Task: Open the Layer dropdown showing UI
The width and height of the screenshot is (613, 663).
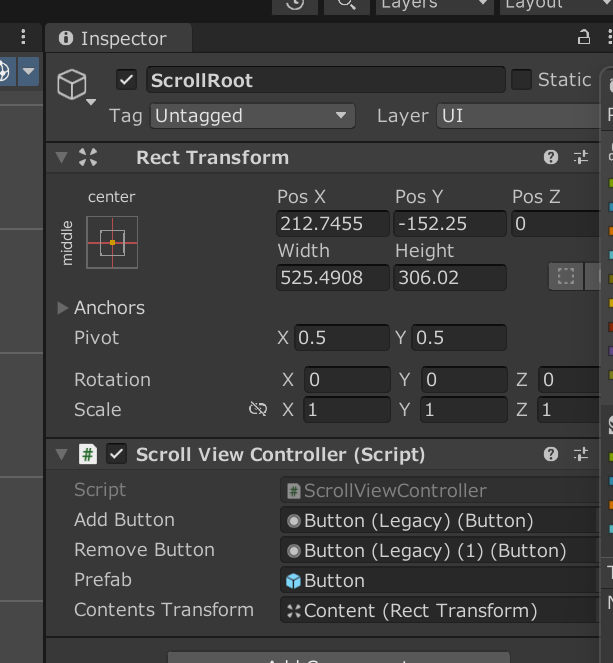Action: 519,116
